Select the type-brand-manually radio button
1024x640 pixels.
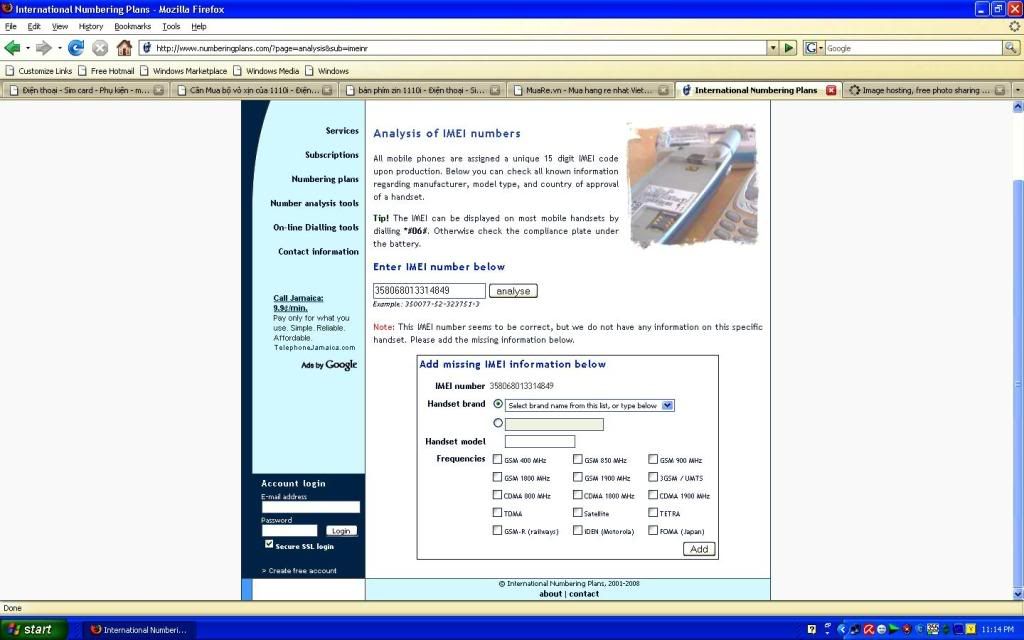click(x=498, y=423)
